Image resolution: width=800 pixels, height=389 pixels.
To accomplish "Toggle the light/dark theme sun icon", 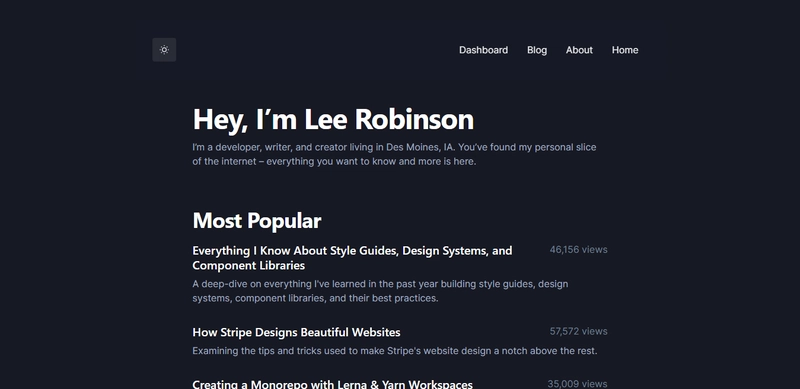I will (x=164, y=50).
